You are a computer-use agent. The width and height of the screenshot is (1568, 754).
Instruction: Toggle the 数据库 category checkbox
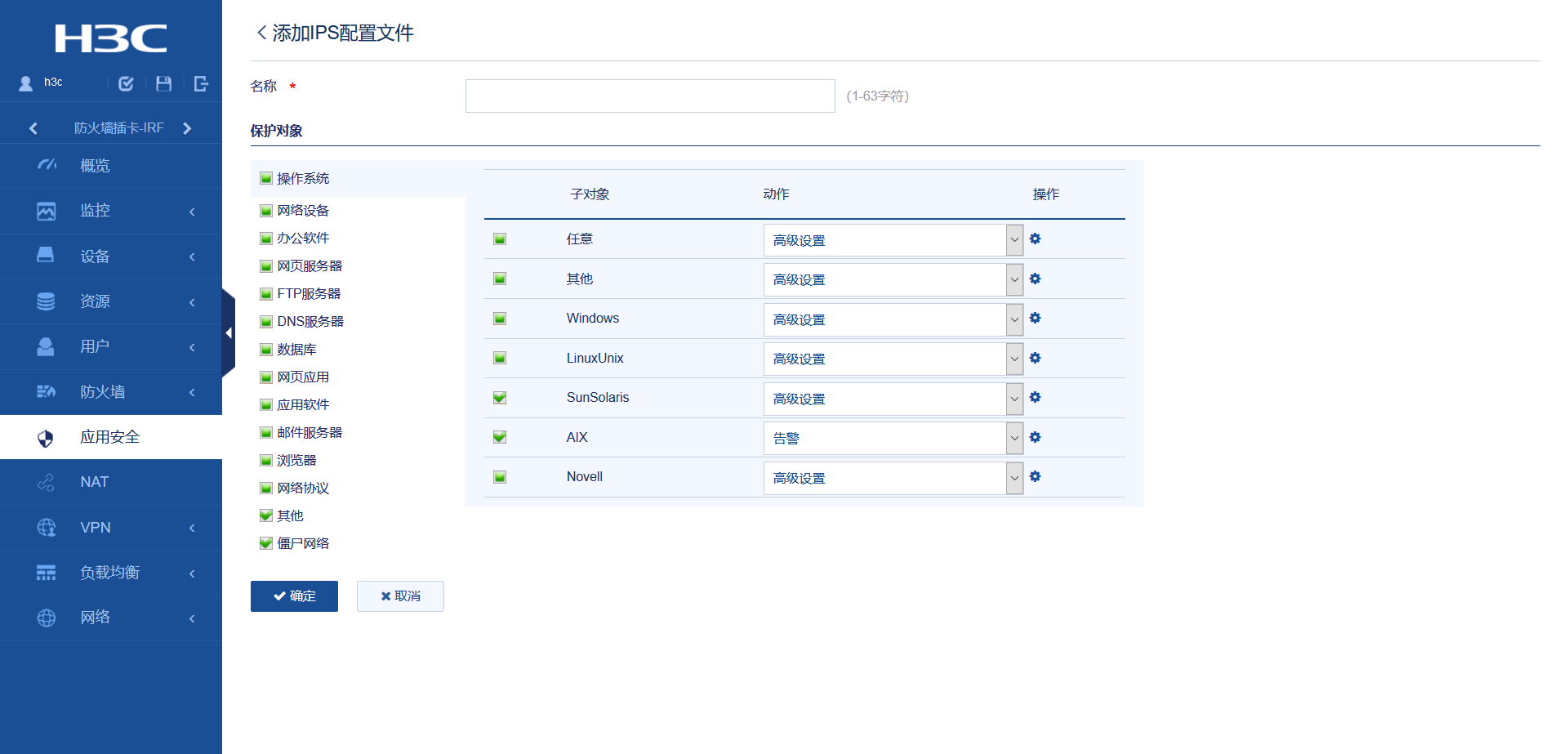coord(266,350)
